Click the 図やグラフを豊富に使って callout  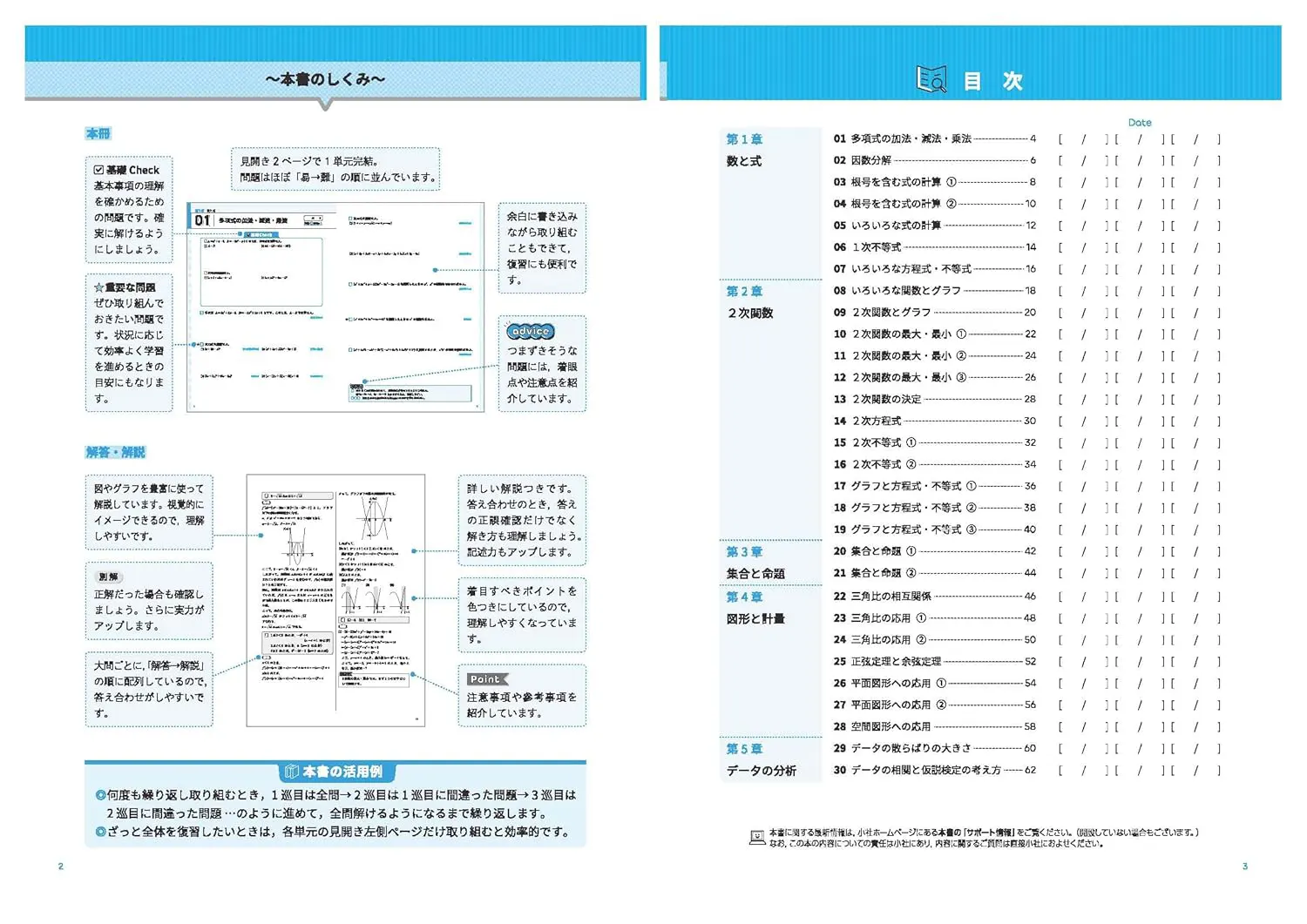[149, 512]
